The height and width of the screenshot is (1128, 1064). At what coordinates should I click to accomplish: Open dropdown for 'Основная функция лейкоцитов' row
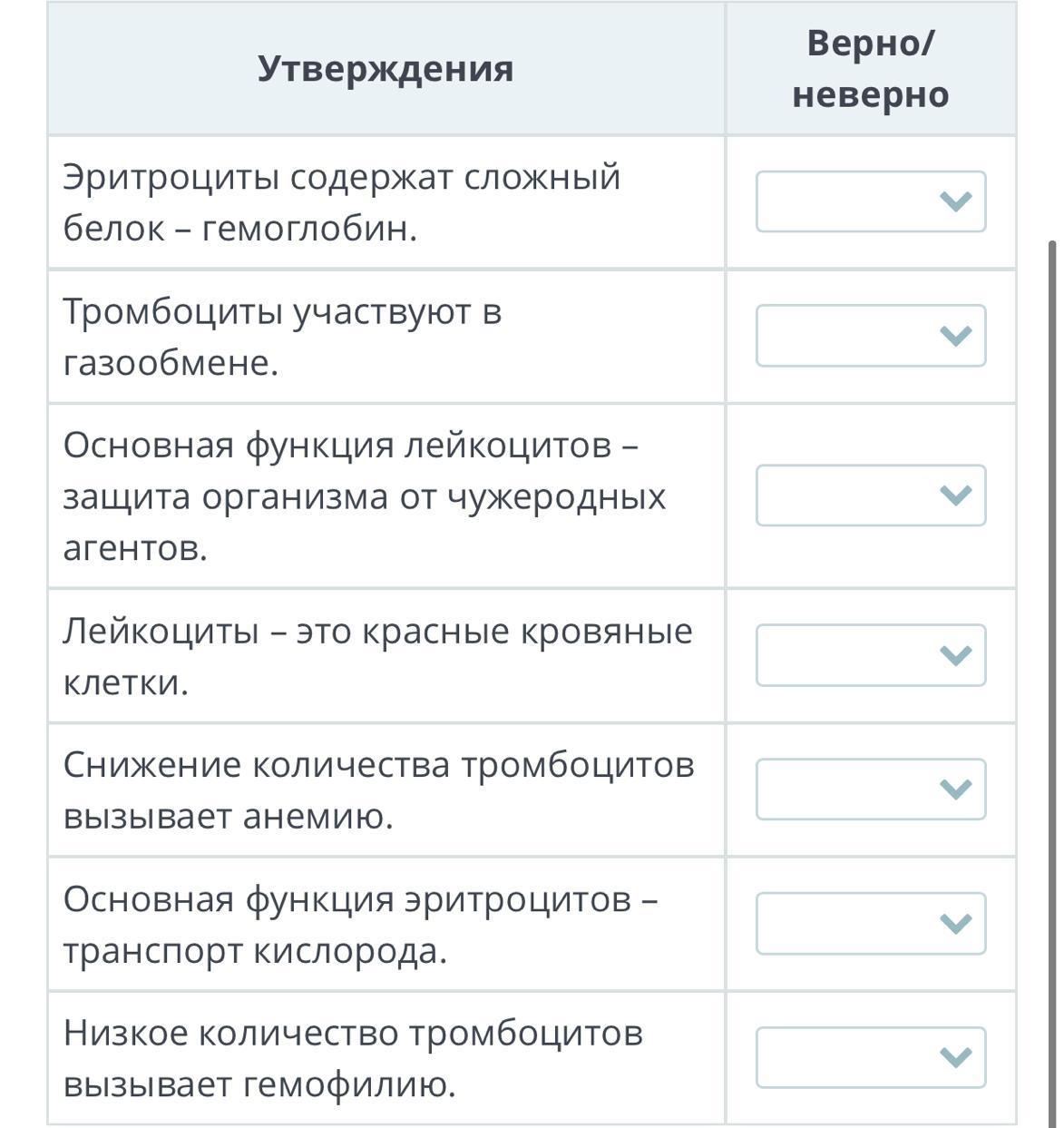point(870,495)
